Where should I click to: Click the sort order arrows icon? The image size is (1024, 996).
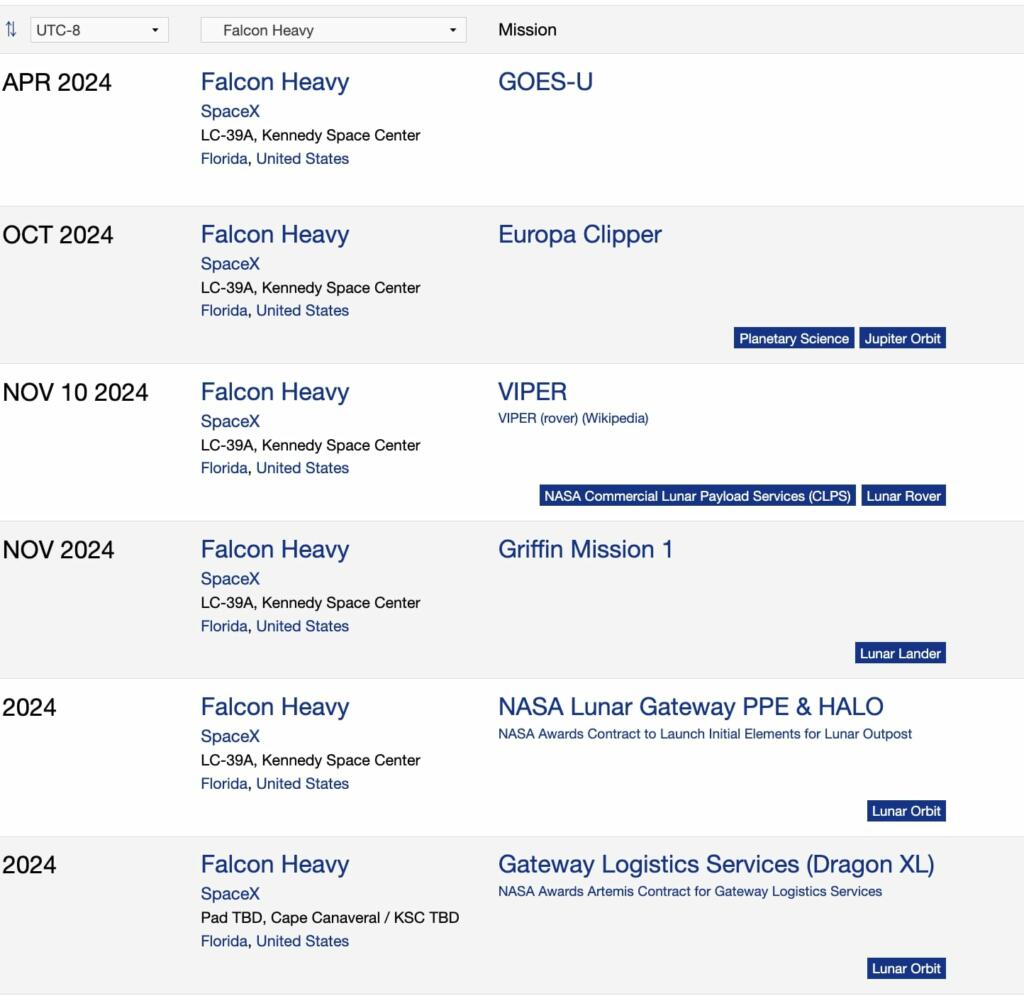click(x=11, y=30)
